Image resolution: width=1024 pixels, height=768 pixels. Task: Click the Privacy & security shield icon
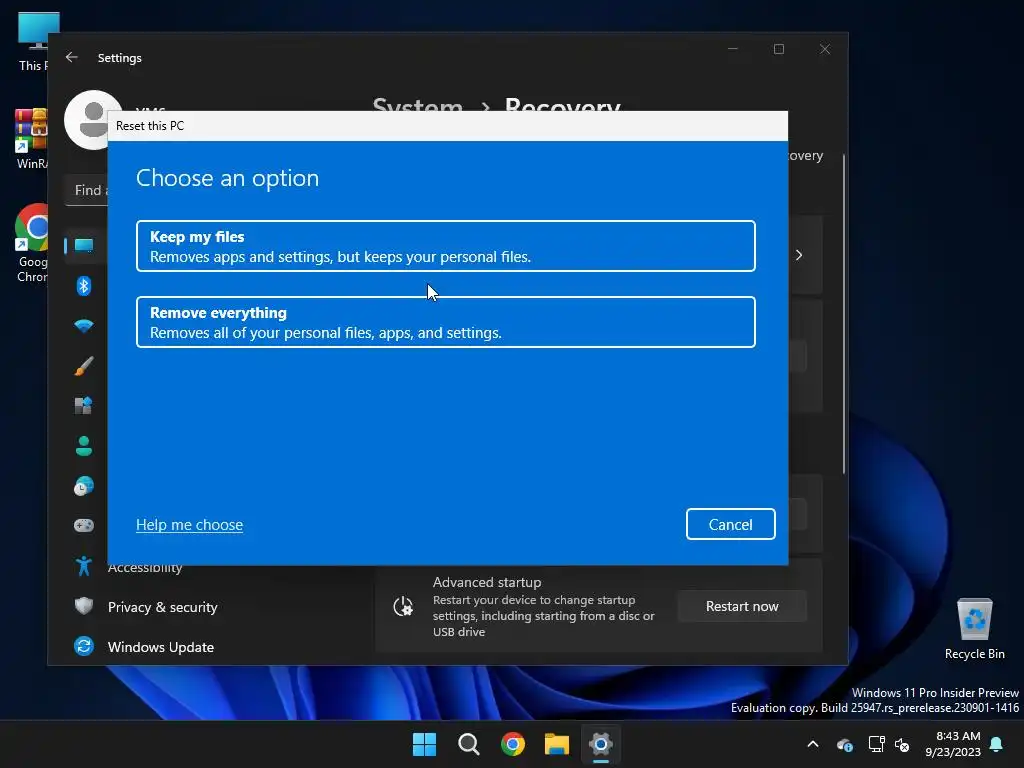[84, 606]
